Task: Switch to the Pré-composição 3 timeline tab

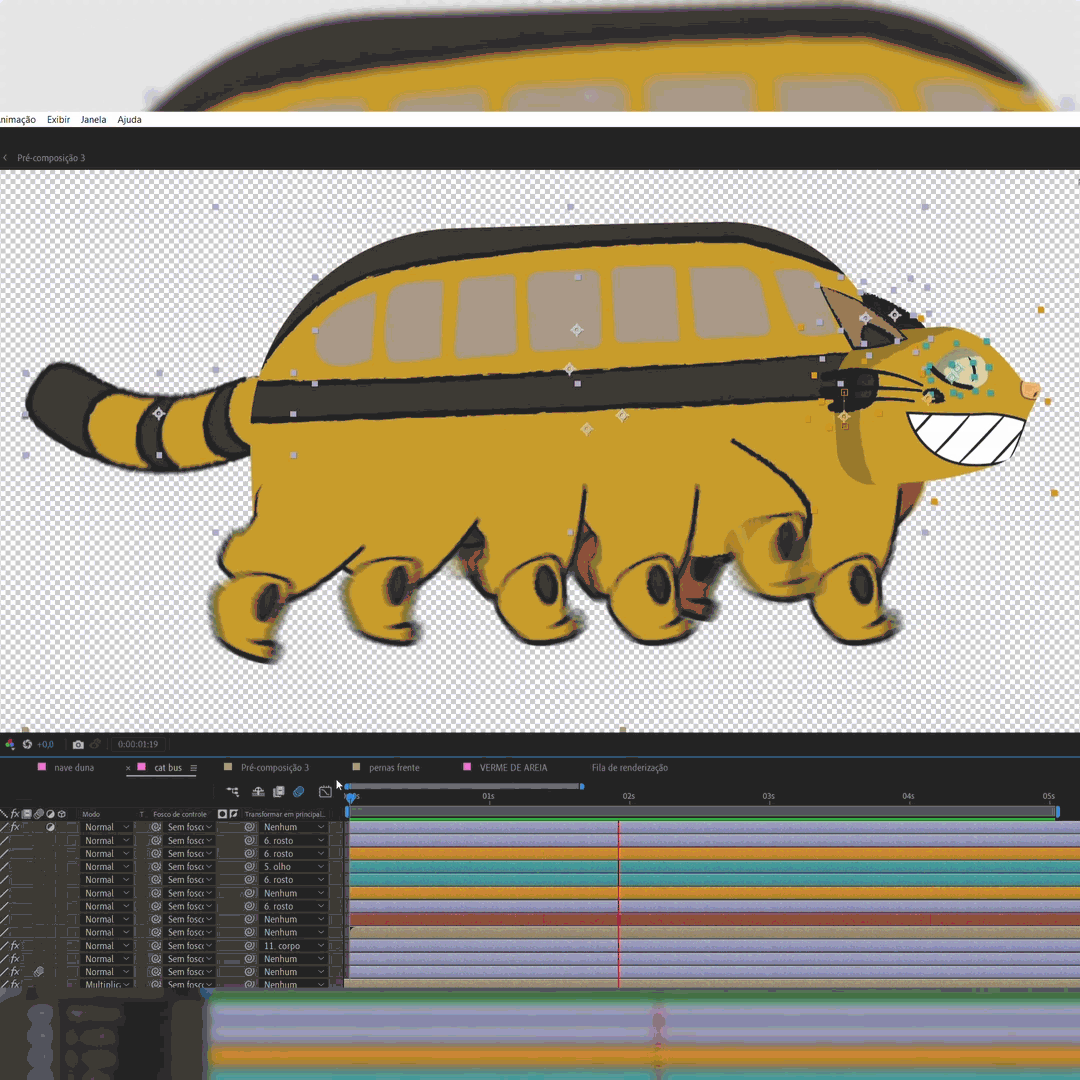Action: (x=275, y=768)
